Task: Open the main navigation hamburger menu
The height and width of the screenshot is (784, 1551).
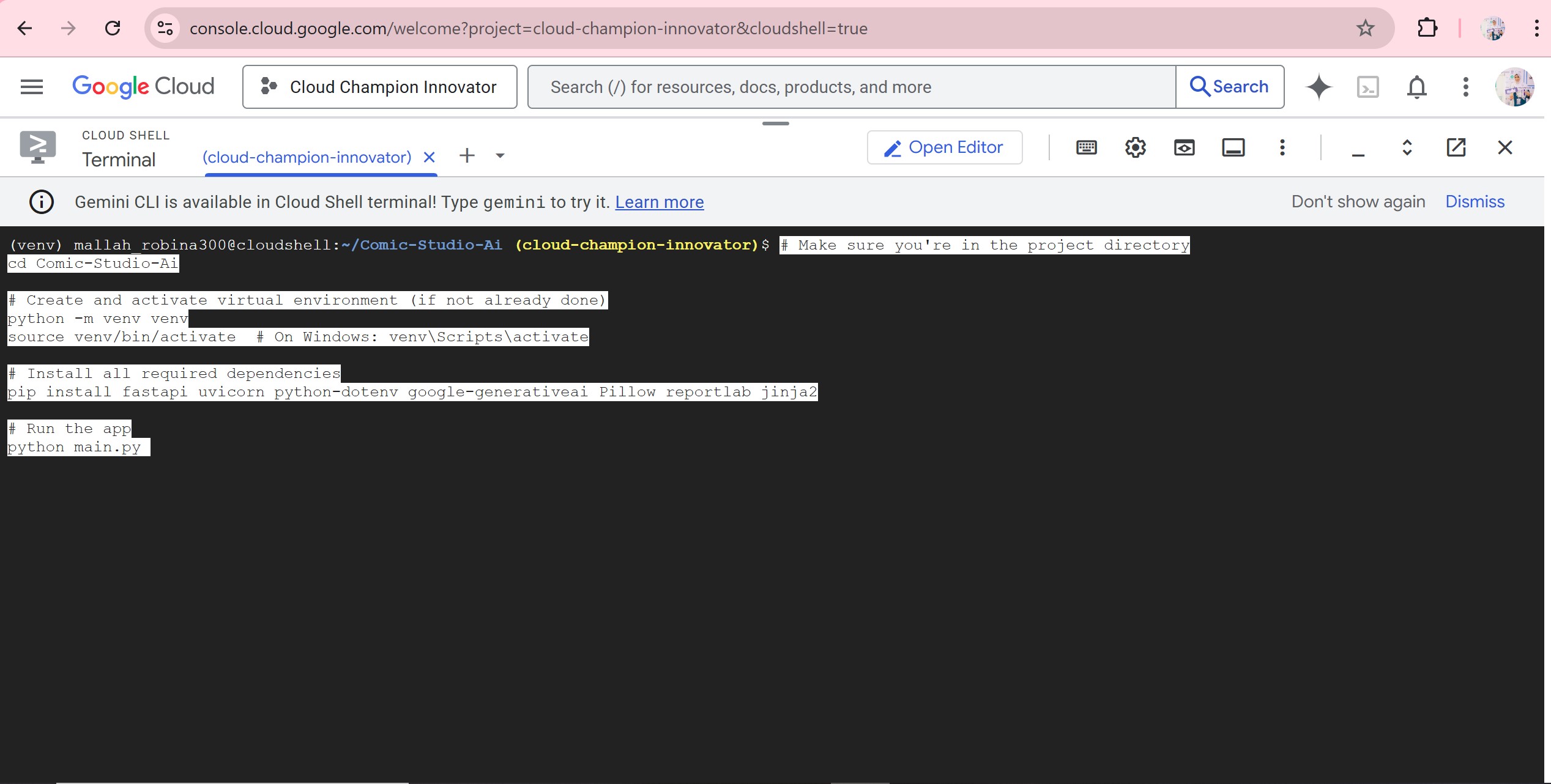Action: [x=32, y=87]
